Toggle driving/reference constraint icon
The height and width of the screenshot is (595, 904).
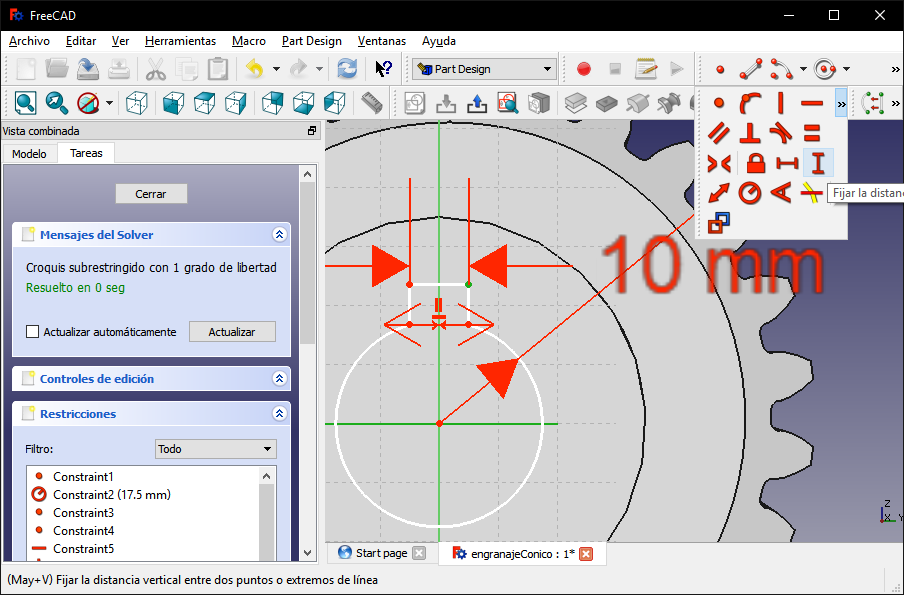click(x=718, y=223)
